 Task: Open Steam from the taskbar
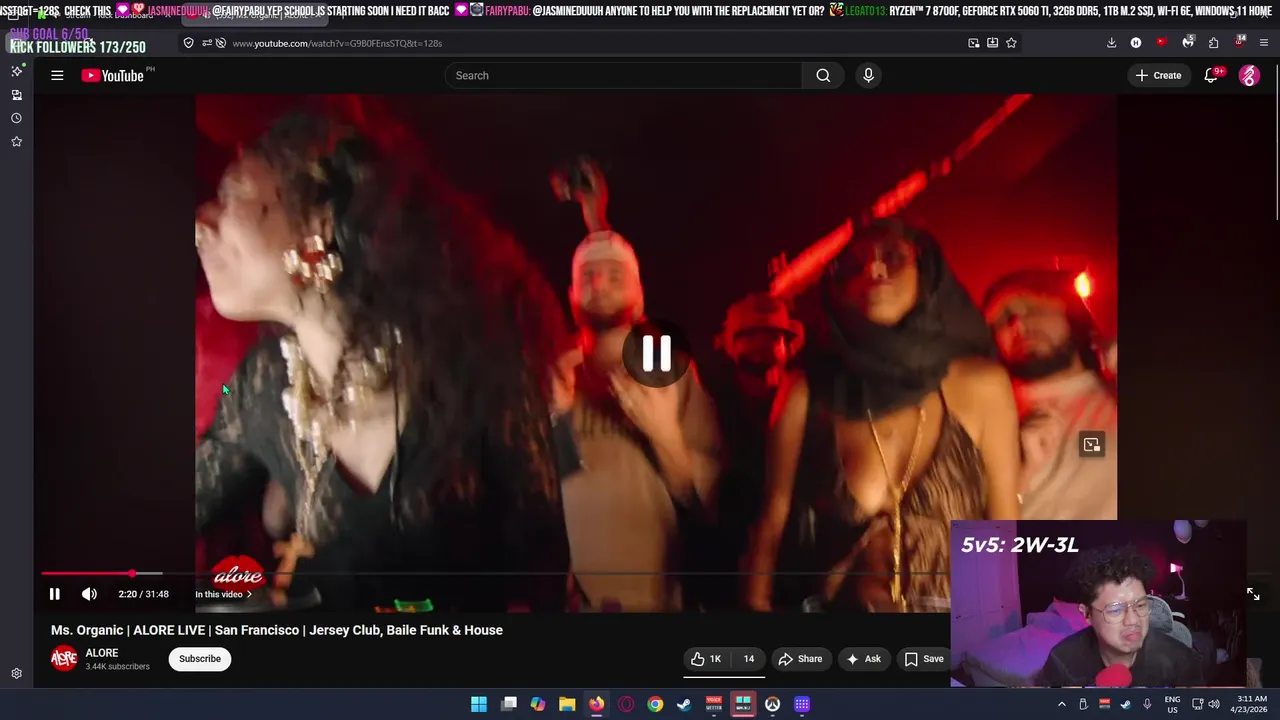[x=684, y=704]
